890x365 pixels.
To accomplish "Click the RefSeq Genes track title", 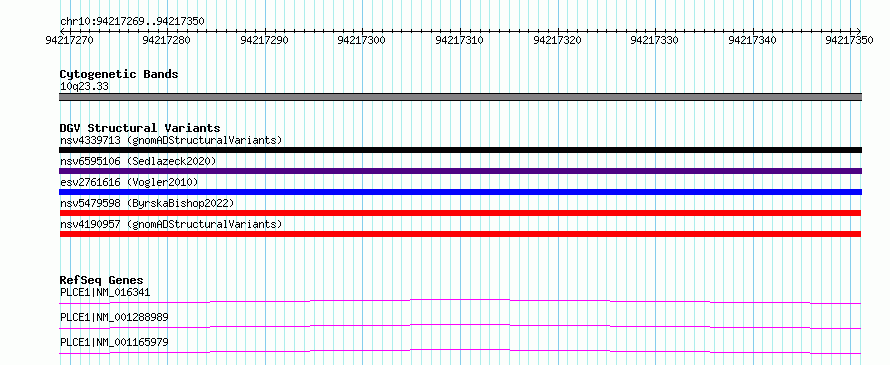I will 102,280.
